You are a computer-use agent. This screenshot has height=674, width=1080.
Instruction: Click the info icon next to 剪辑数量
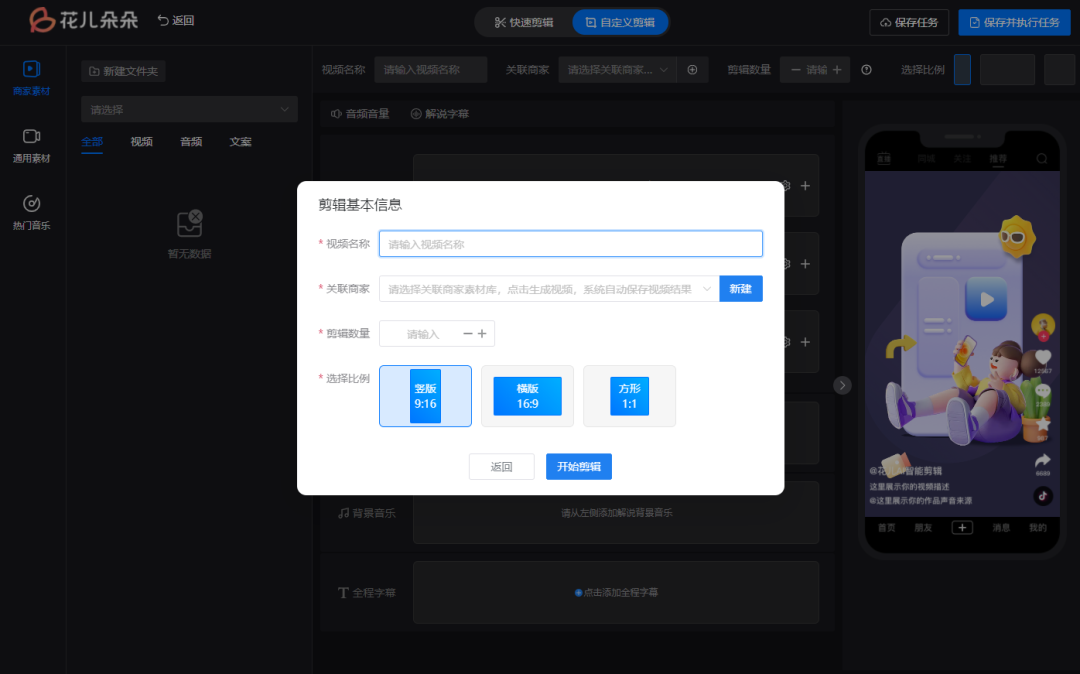point(866,70)
